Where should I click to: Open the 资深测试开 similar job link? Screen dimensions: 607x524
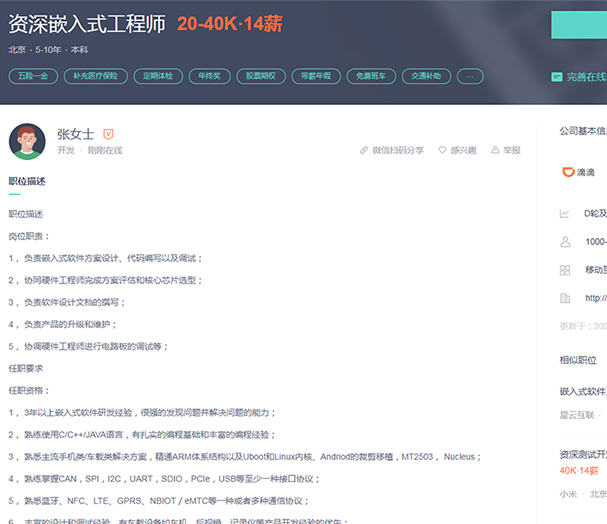coord(583,454)
